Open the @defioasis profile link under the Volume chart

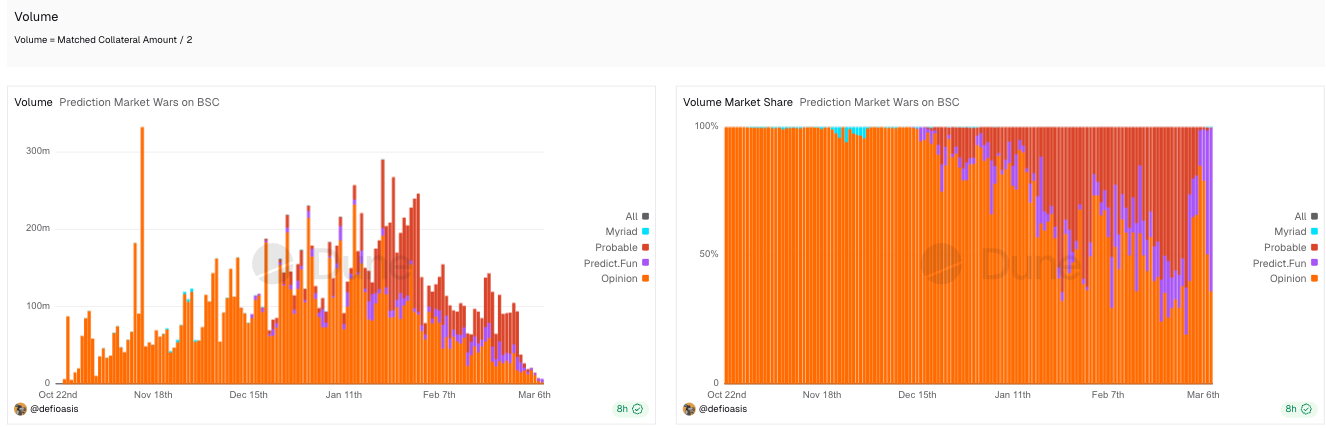pyautogui.click(x=55, y=409)
